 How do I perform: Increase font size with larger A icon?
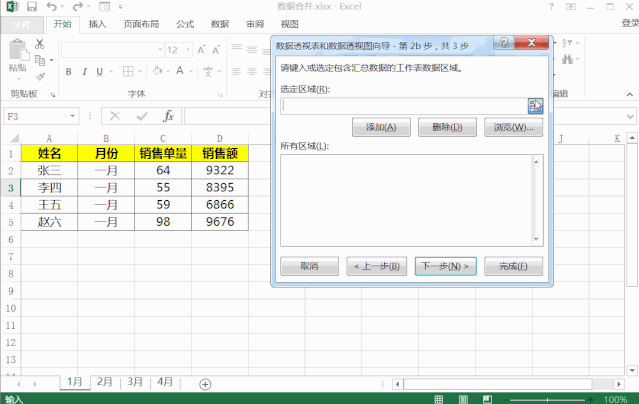point(201,50)
